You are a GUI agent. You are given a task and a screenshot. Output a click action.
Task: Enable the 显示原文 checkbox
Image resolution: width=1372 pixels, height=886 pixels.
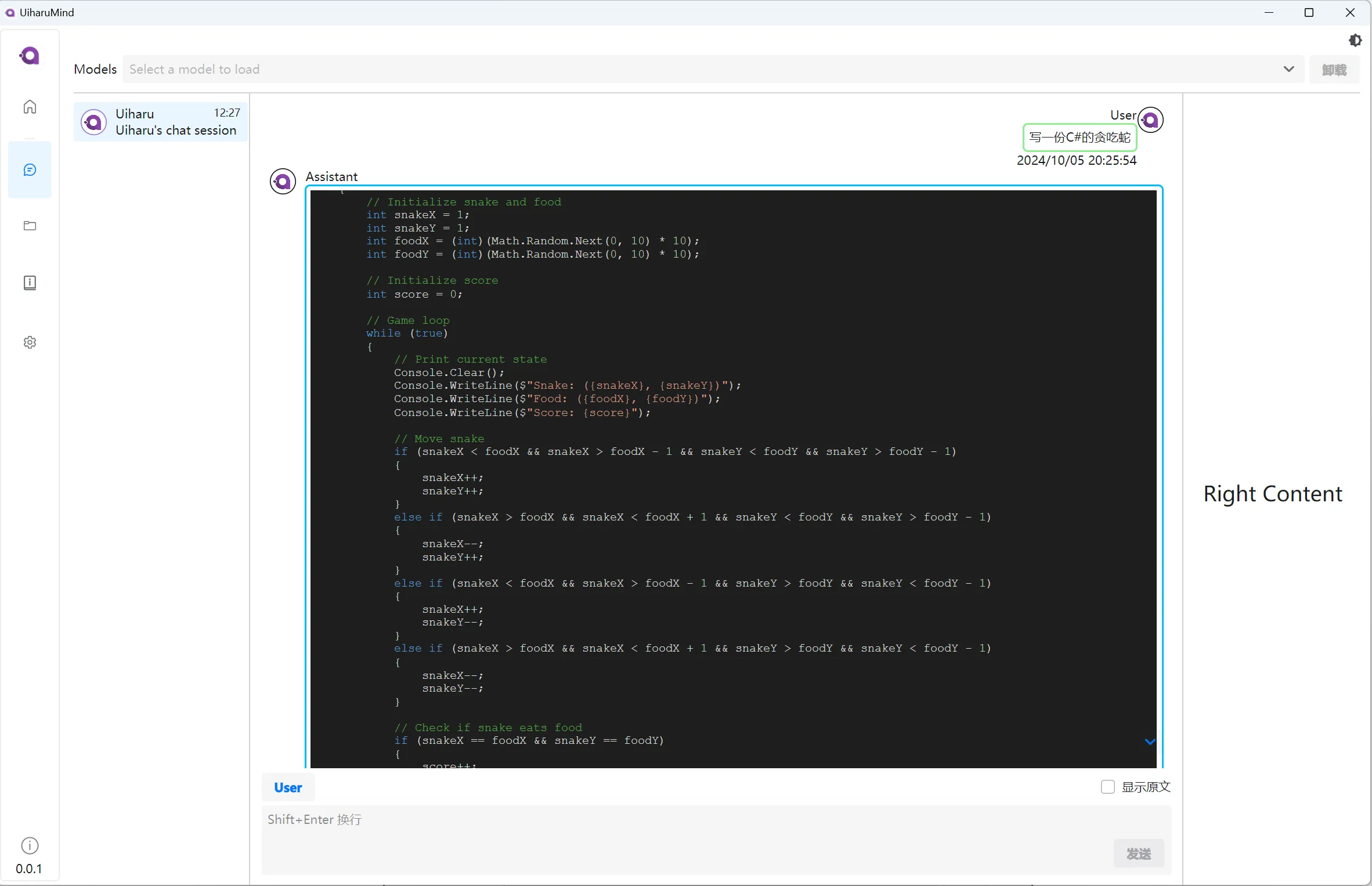1107,787
